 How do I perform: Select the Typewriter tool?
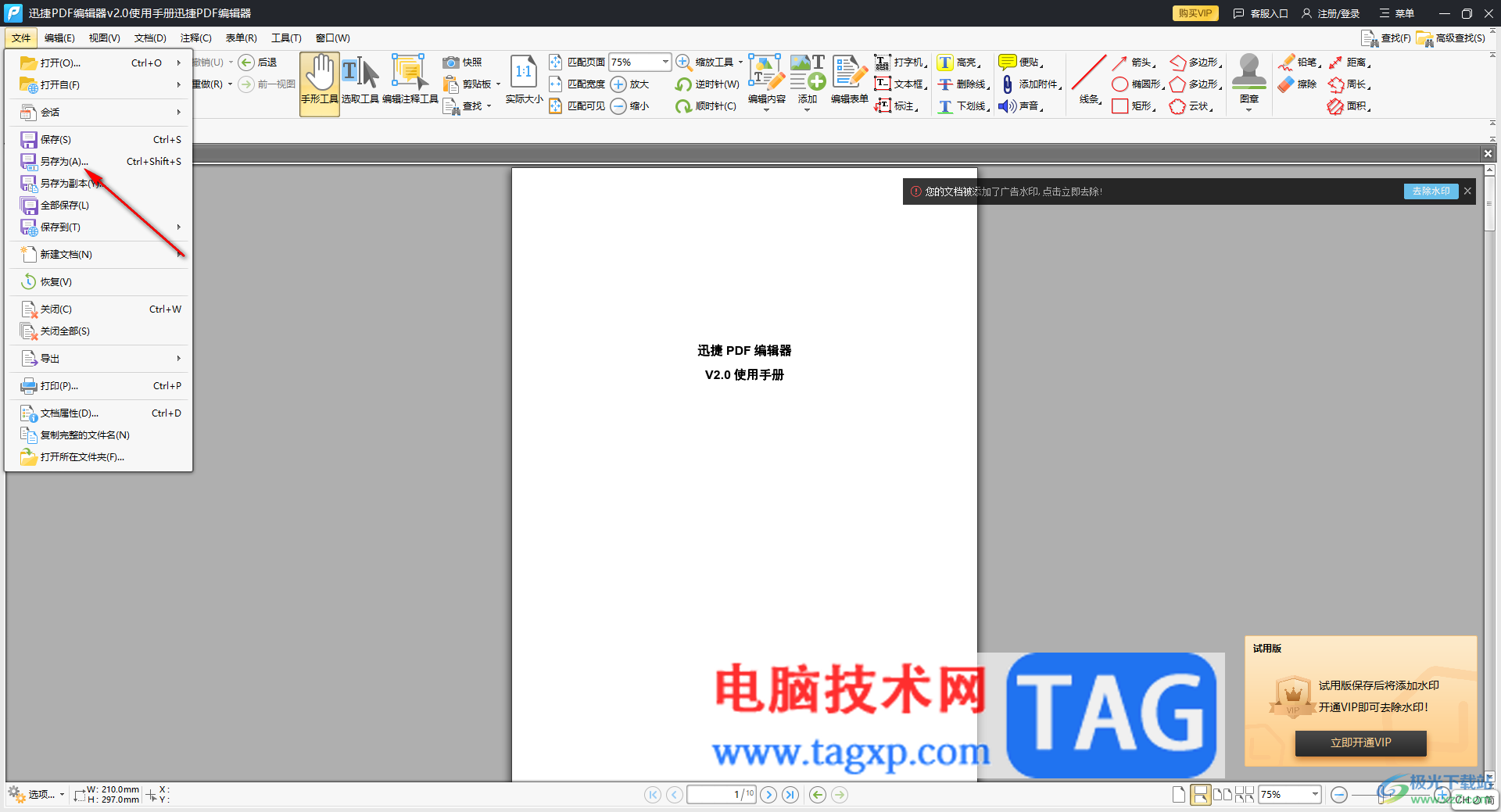[901, 63]
